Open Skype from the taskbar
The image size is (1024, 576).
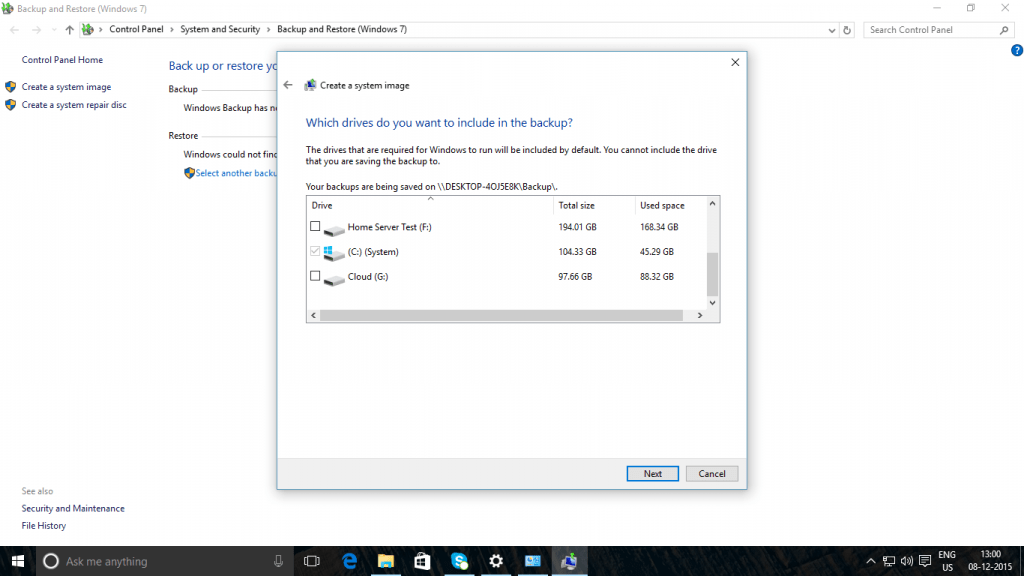coord(459,561)
